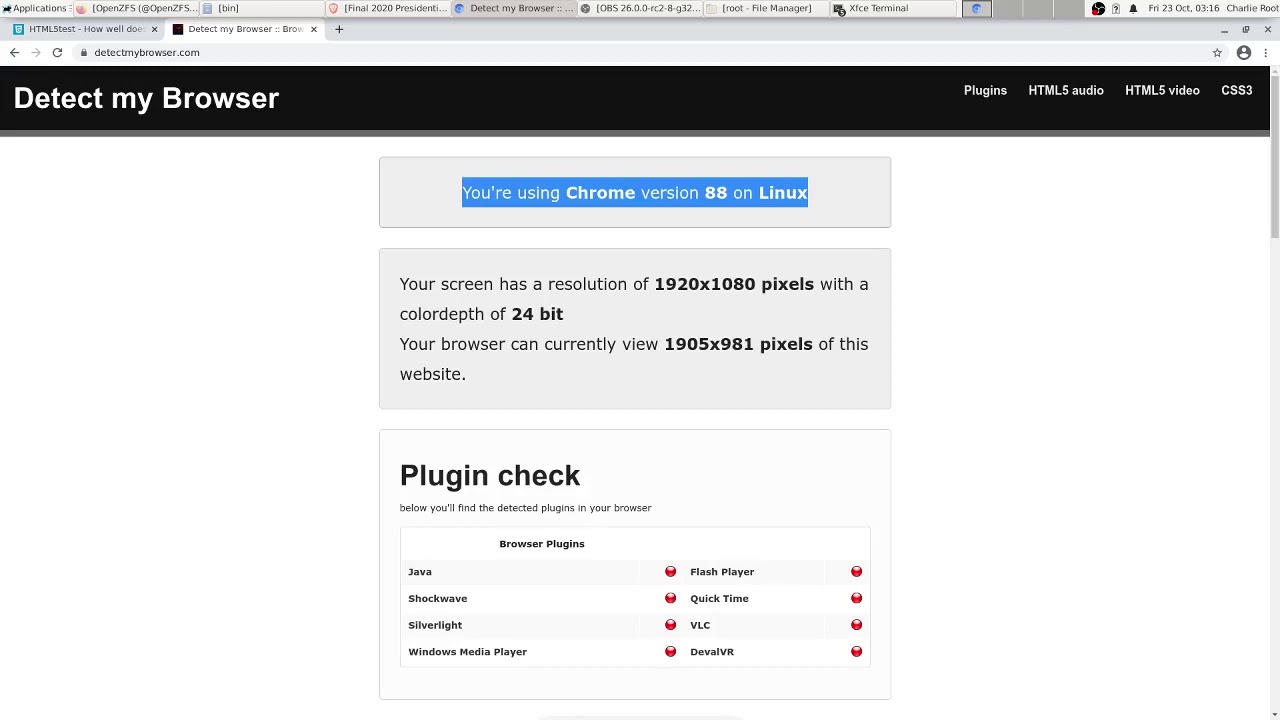Open the Plugins section link
The width and height of the screenshot is (1280, 720).
coord(985,90)
